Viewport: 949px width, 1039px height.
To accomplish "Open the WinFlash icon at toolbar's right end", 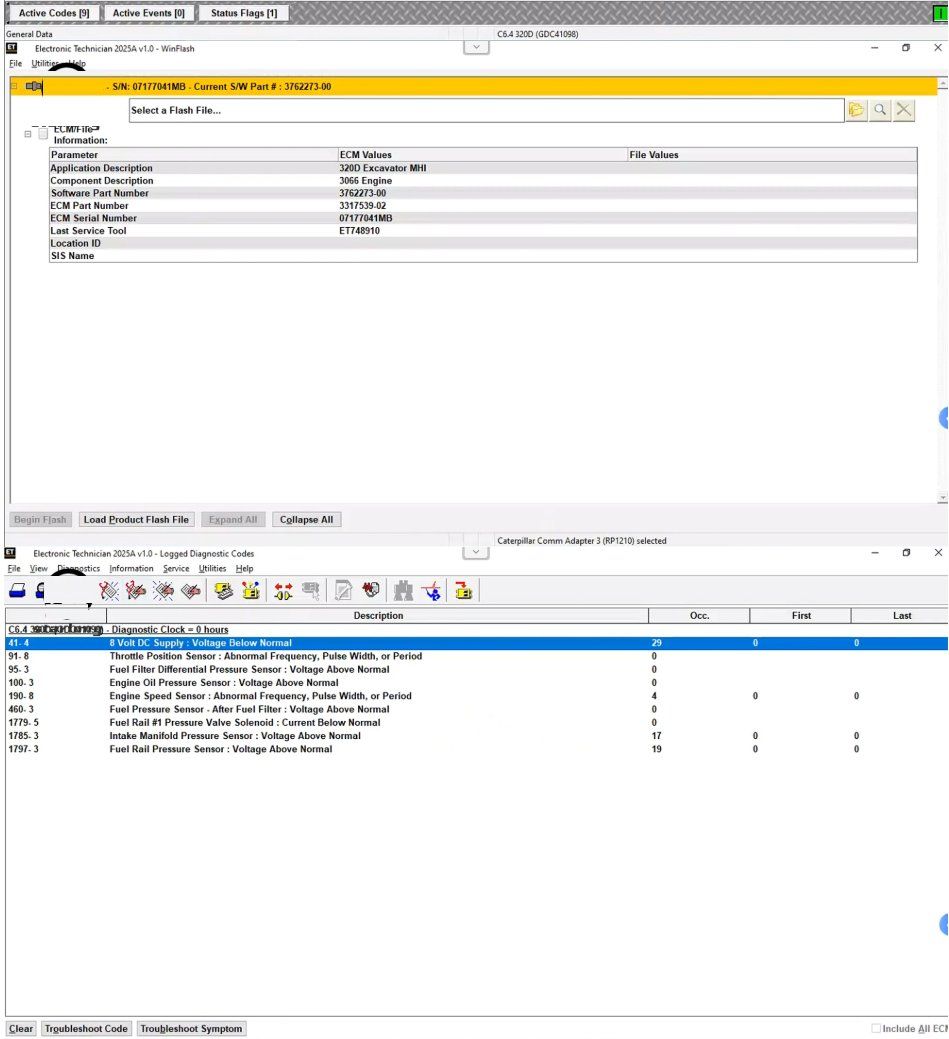I will tap(463, 591).
